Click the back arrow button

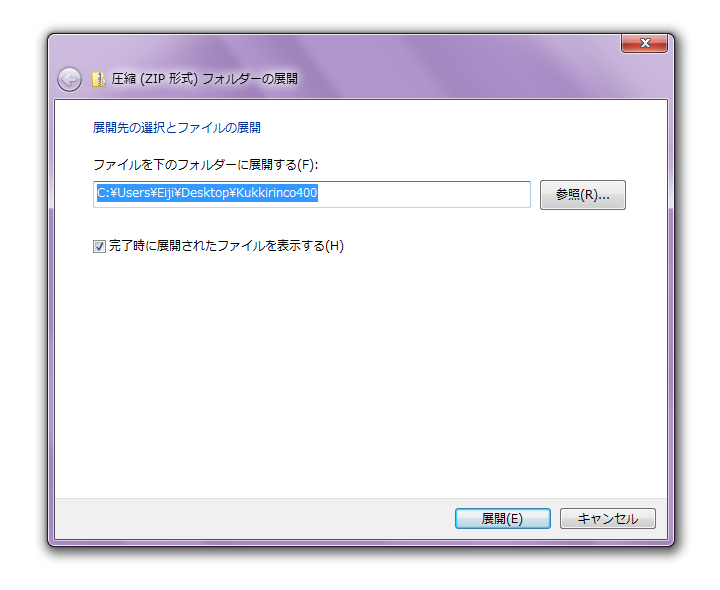[x=69, y=79]
